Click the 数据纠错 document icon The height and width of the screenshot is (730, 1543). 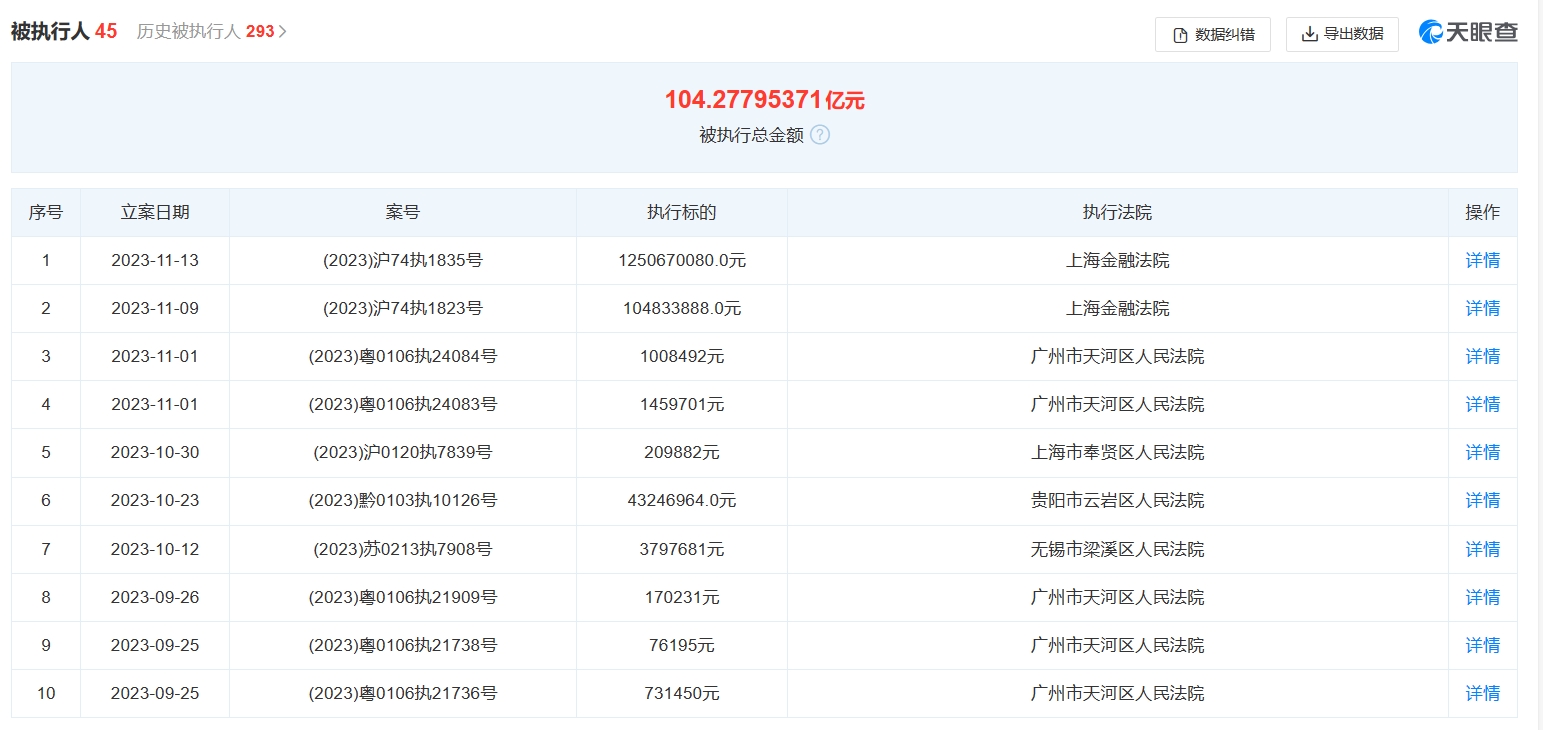coord(1182,33)
